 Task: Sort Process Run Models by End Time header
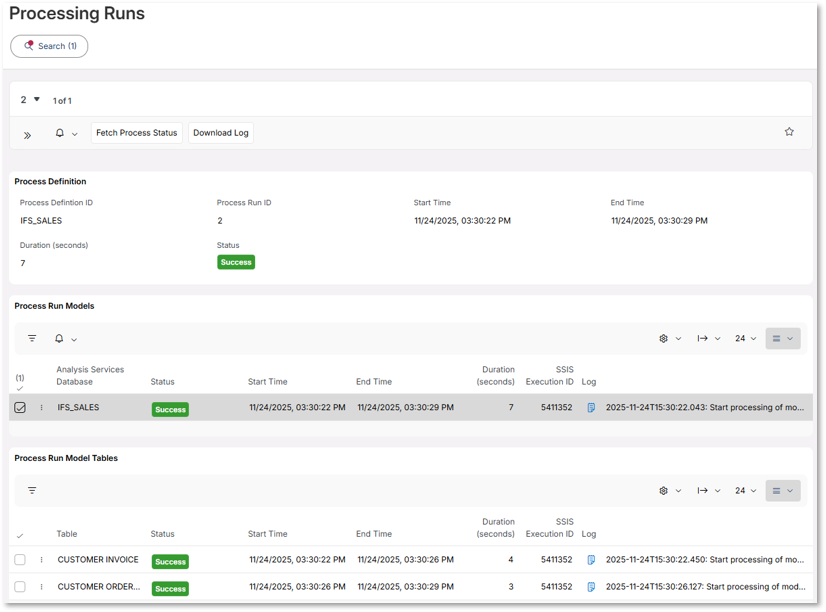[x=374, y=382]
